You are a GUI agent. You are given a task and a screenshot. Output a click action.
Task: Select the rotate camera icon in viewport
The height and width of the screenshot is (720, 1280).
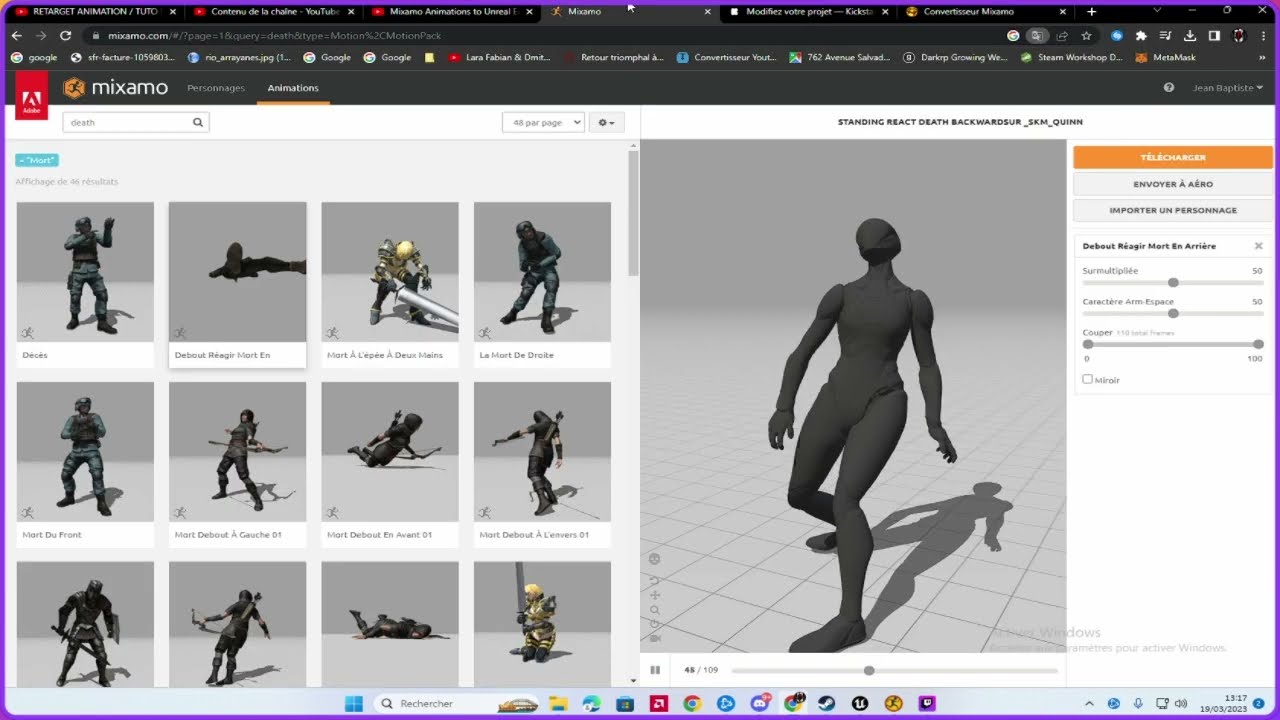click(x=655, y=580)
